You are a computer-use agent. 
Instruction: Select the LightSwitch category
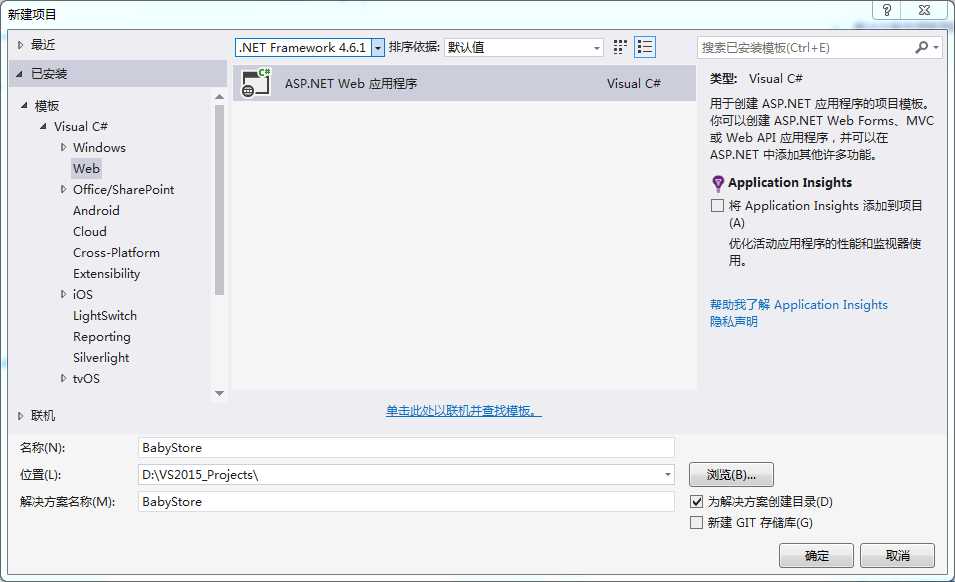(105, 315)
